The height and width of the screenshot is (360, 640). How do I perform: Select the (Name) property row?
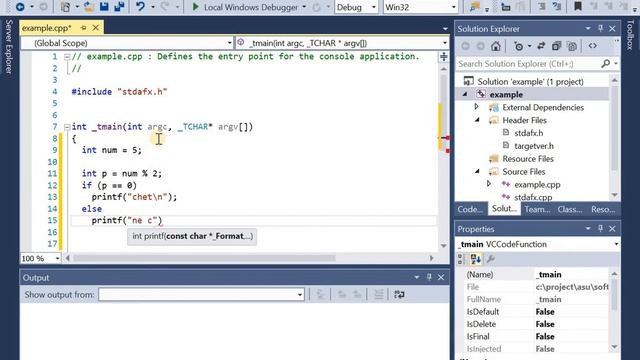[536, 274]
